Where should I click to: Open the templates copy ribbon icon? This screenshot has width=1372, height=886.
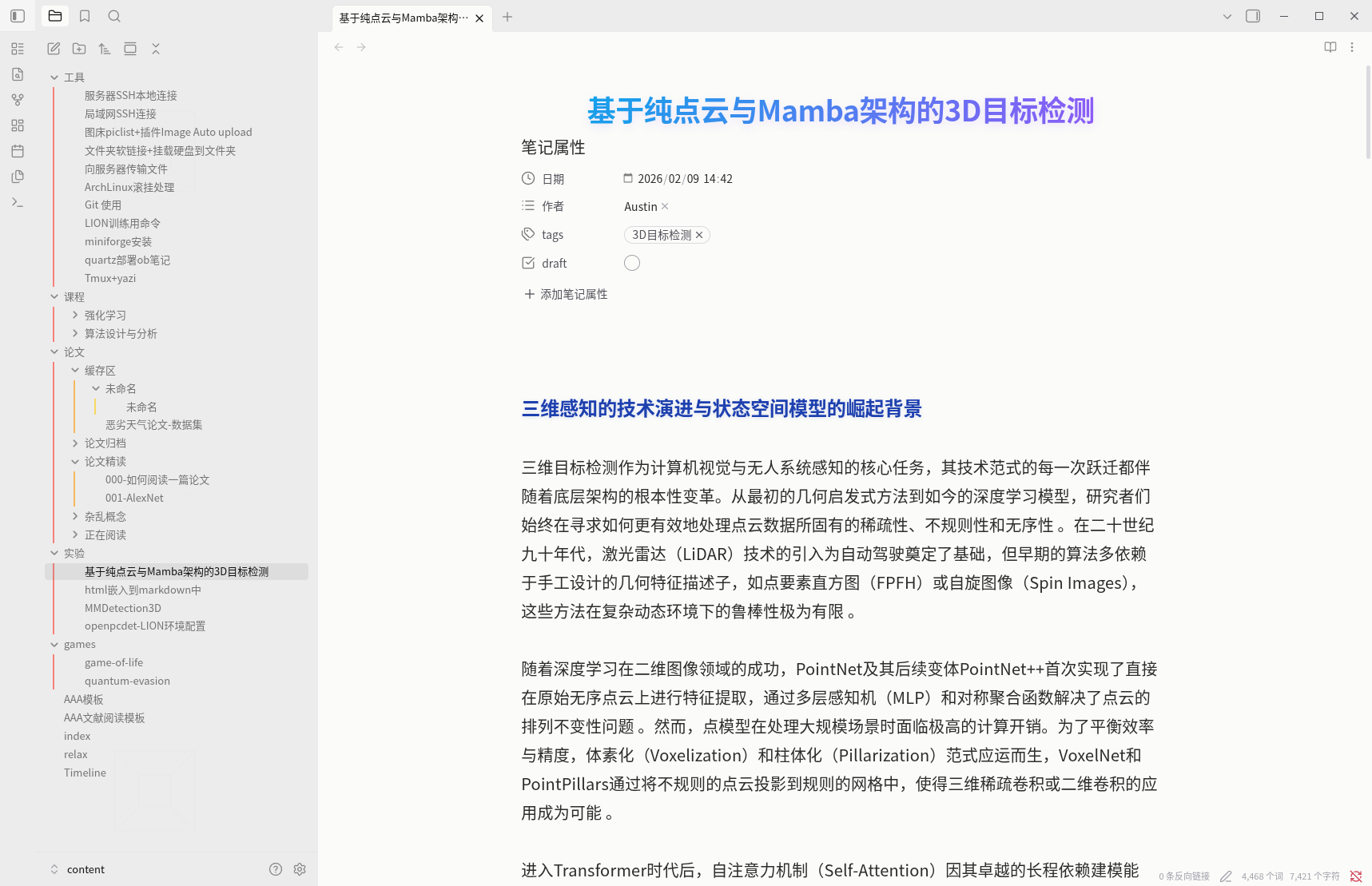point(18,177)
